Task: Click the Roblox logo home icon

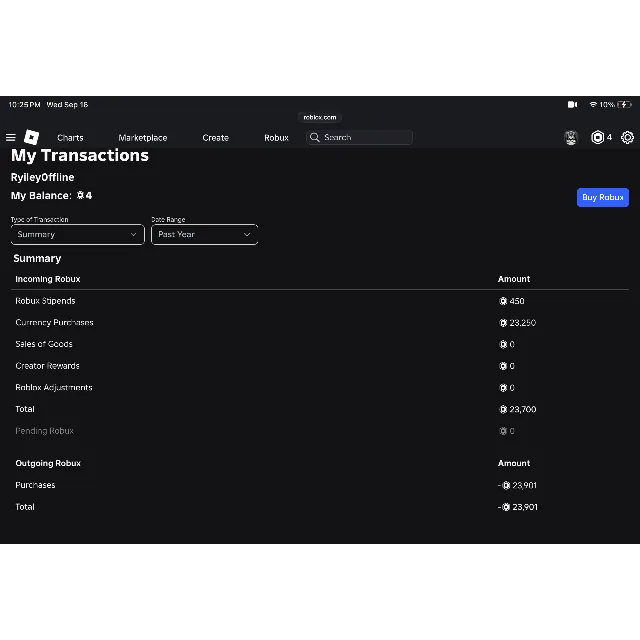Action: click(31, 137)
